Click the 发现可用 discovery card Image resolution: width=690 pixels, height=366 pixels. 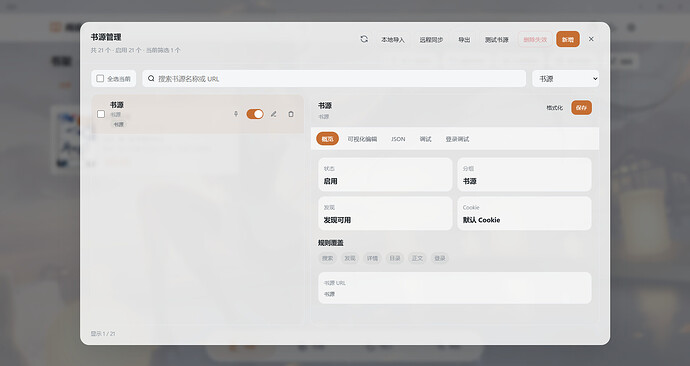point(385,213)
